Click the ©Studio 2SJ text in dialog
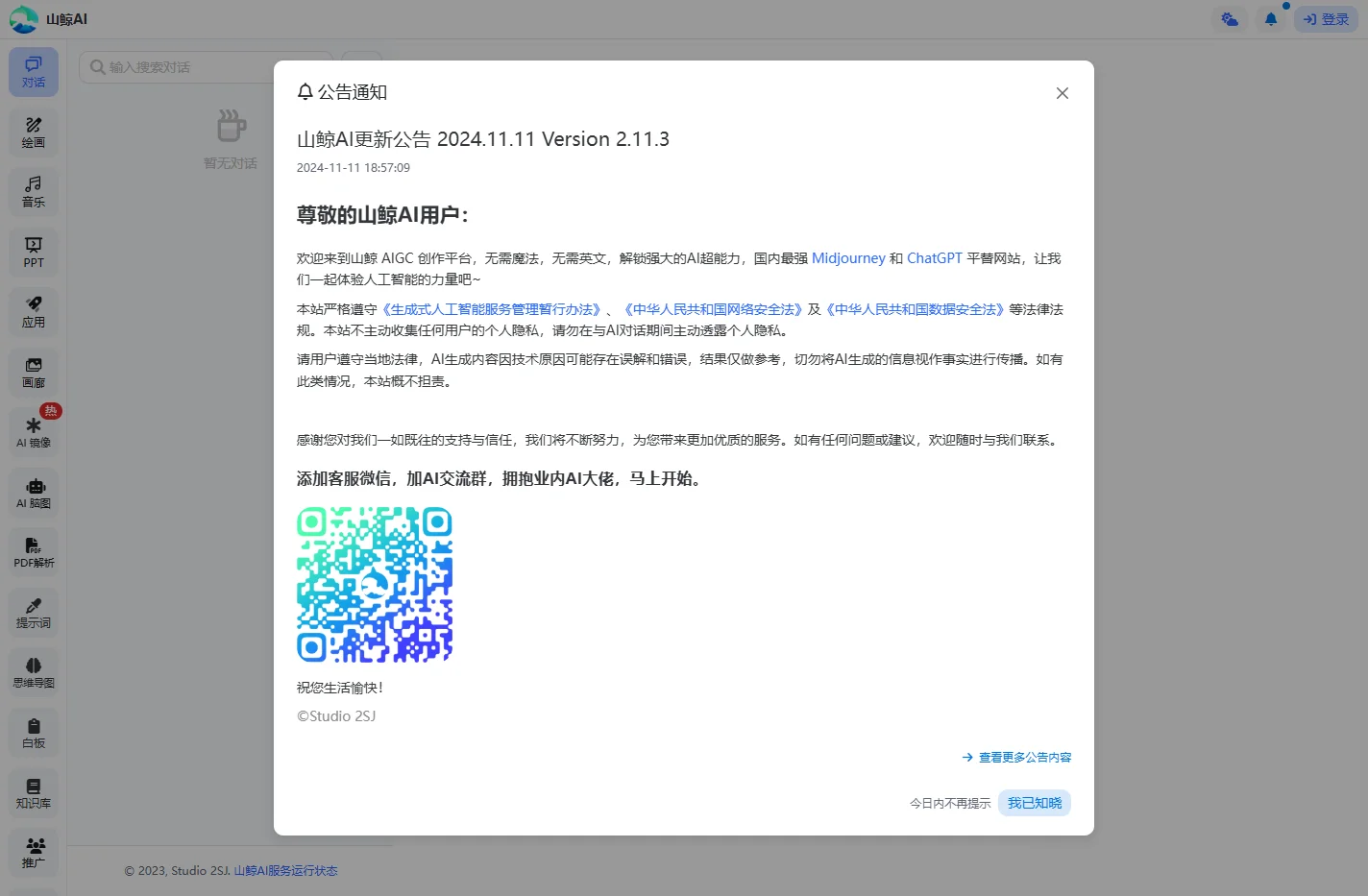This screenshot has height=896, width=1368. (x=336, y=716)
